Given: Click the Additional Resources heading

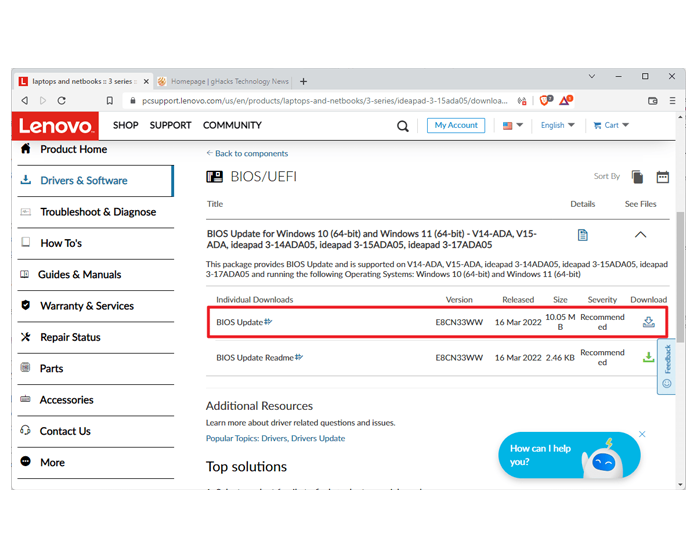Looking at the screenshot, I should point(259,406).
